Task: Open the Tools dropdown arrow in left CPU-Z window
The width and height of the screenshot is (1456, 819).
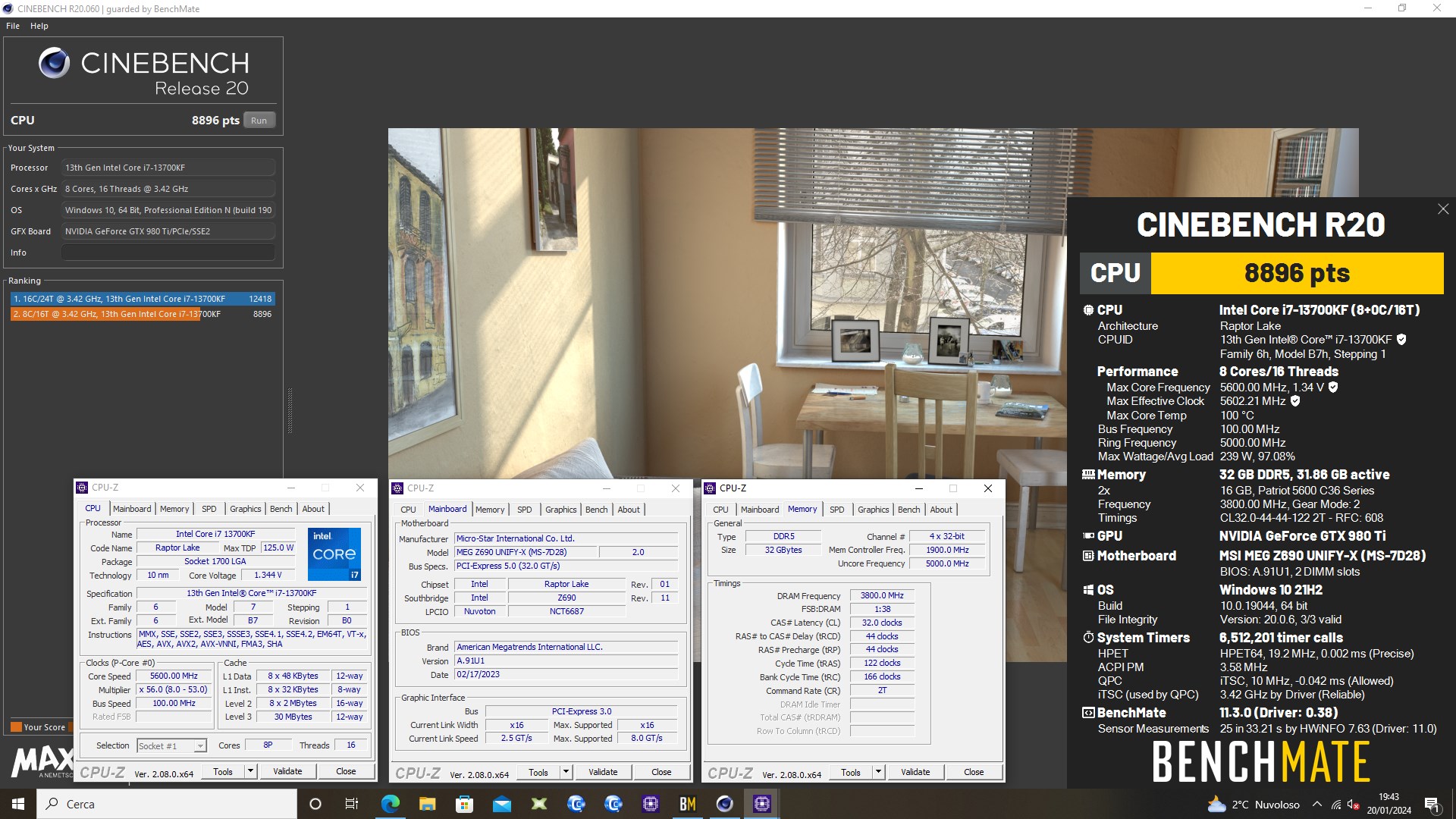Action: click(250, 771)
